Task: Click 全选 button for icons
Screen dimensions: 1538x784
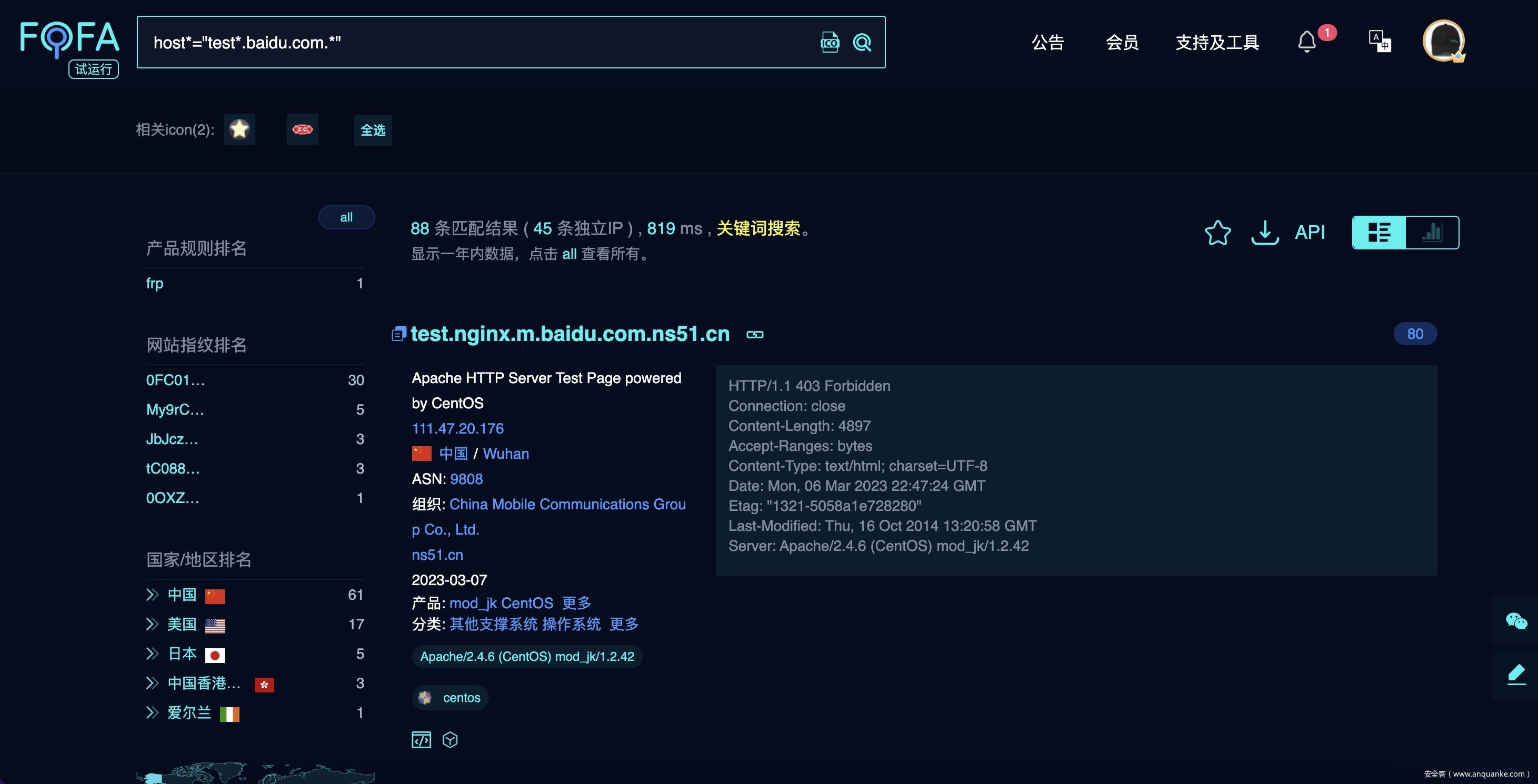Action: (x=373, y=130)
